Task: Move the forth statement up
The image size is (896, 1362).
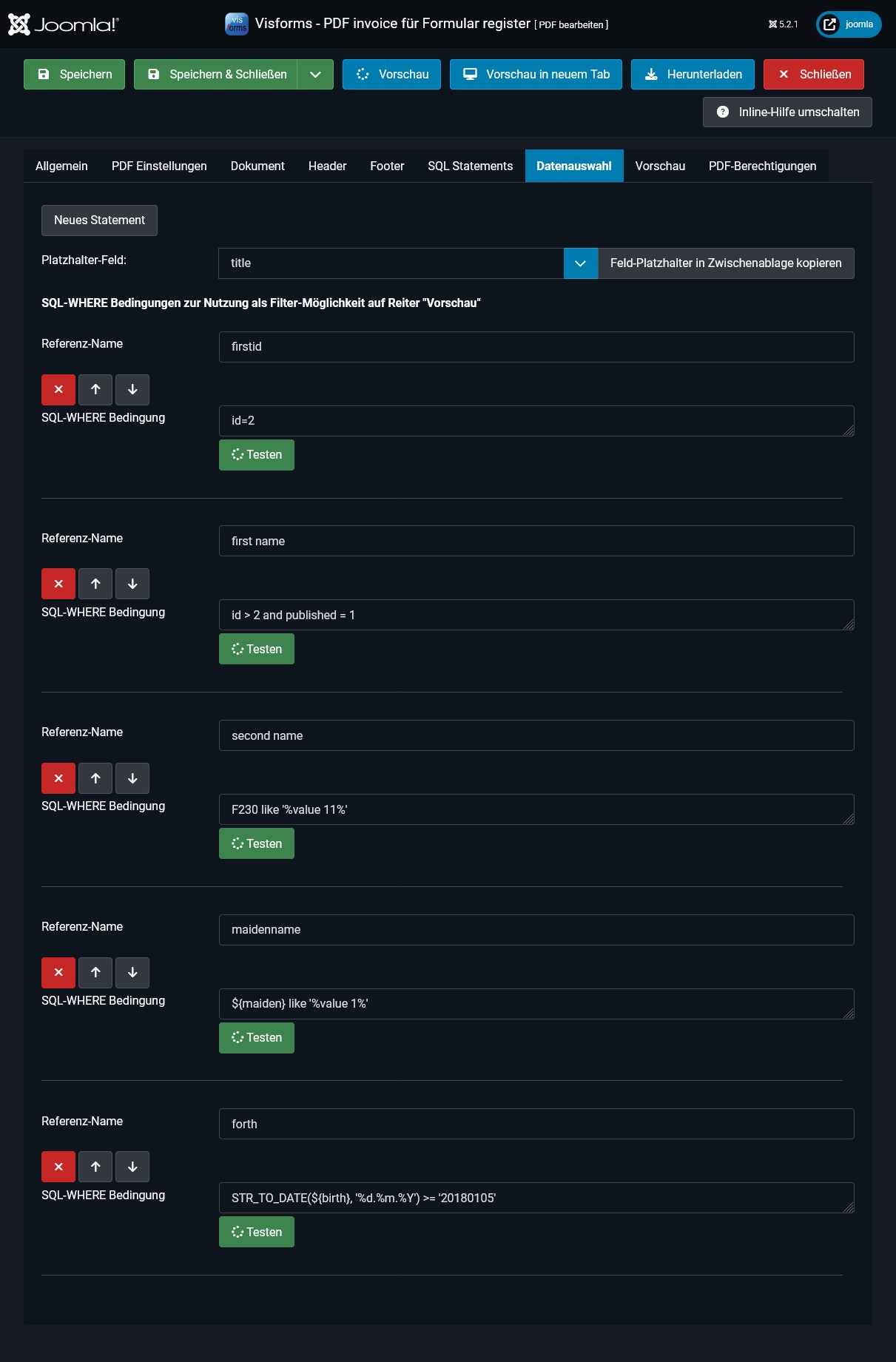Action: (x=95, y=1167)
